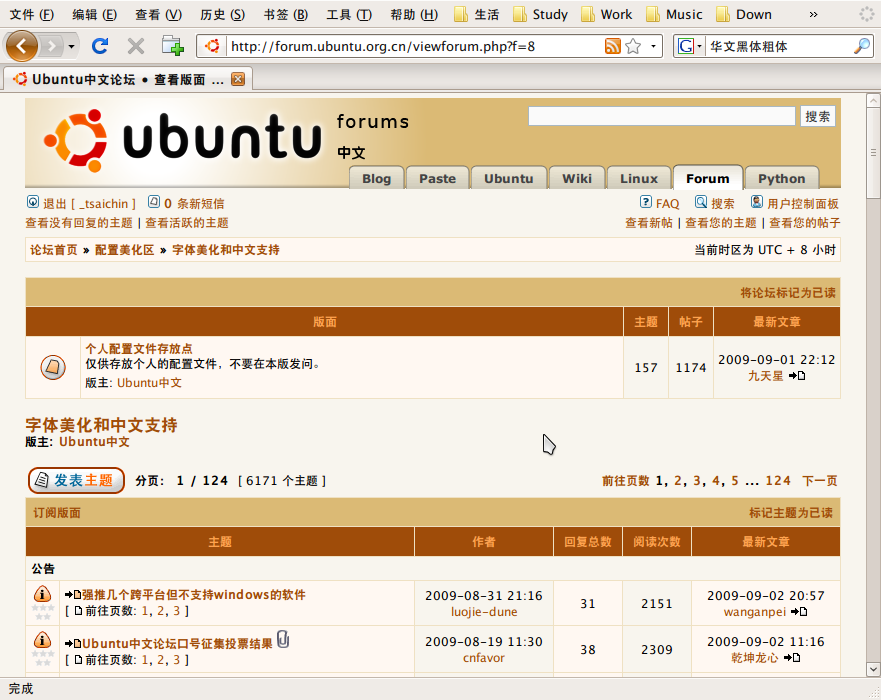The height and width of the screenshot is (700, 881).
Task: Bookmark this page with the star icon
Action: click(633, 46)
